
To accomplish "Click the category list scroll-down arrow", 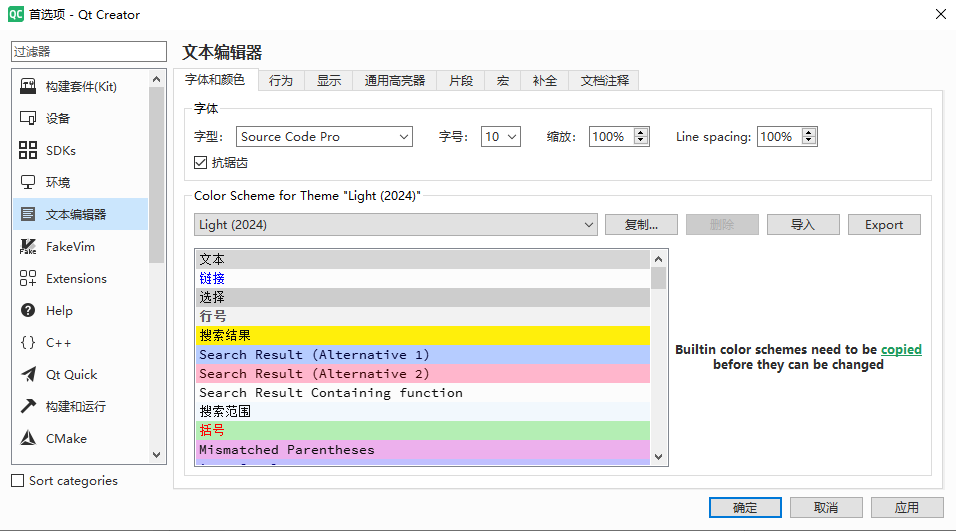I will 157,455.
